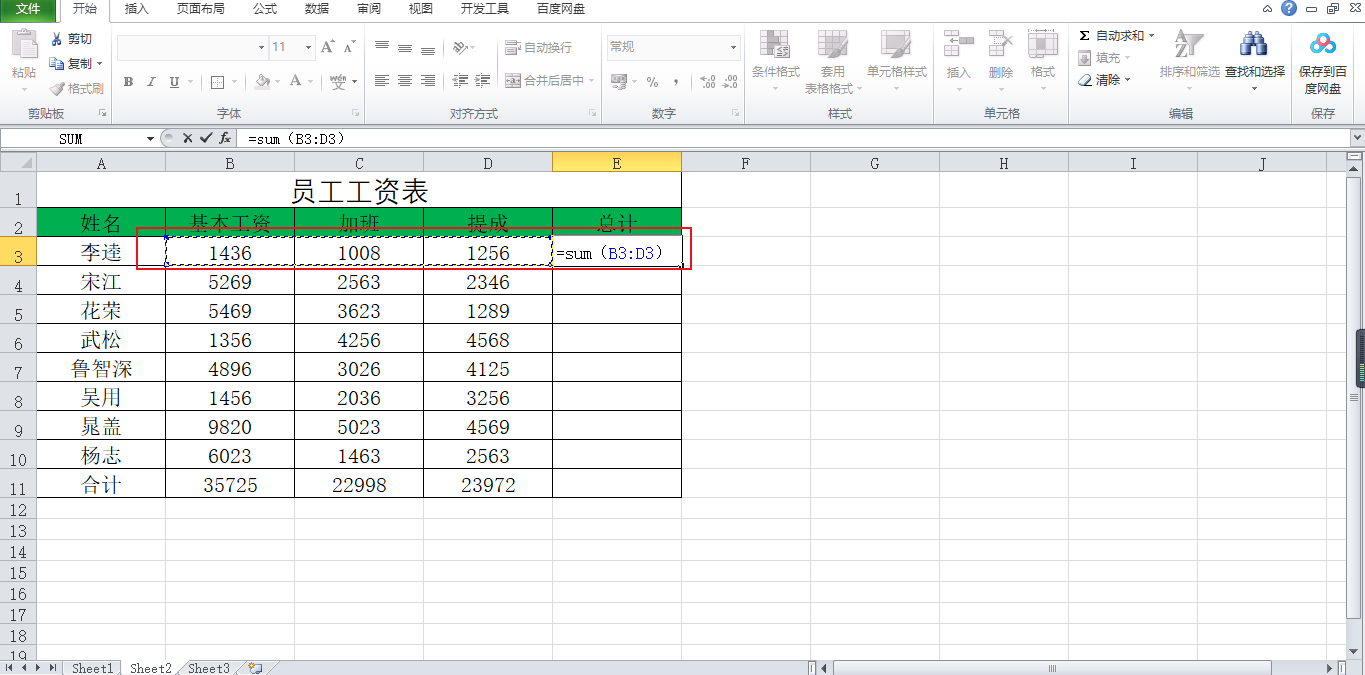Viewport: 1365px width, 675px height.
Task: Click the Insert cells (插入) icon
Action: pyautogui.click(x=959, y=45)
